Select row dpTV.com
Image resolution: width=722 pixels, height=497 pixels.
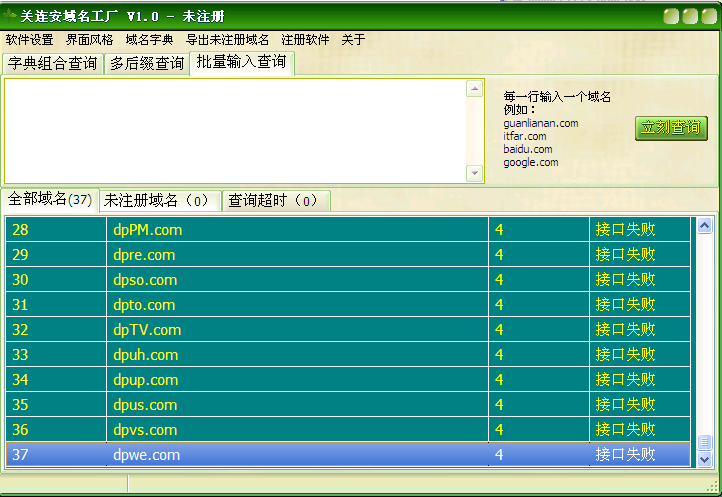tap(348, 329)
